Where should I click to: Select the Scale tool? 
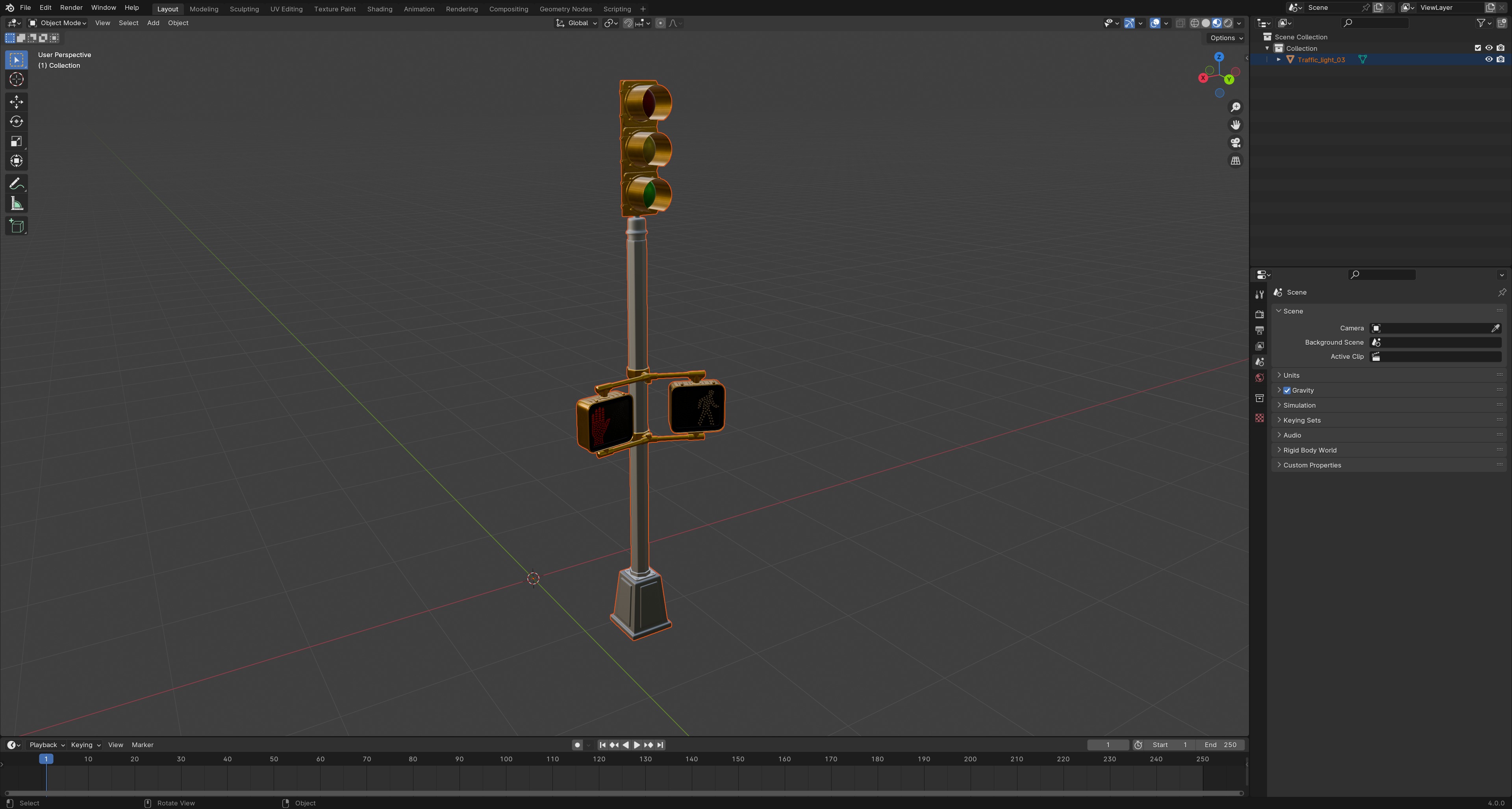tap(17, 141)
